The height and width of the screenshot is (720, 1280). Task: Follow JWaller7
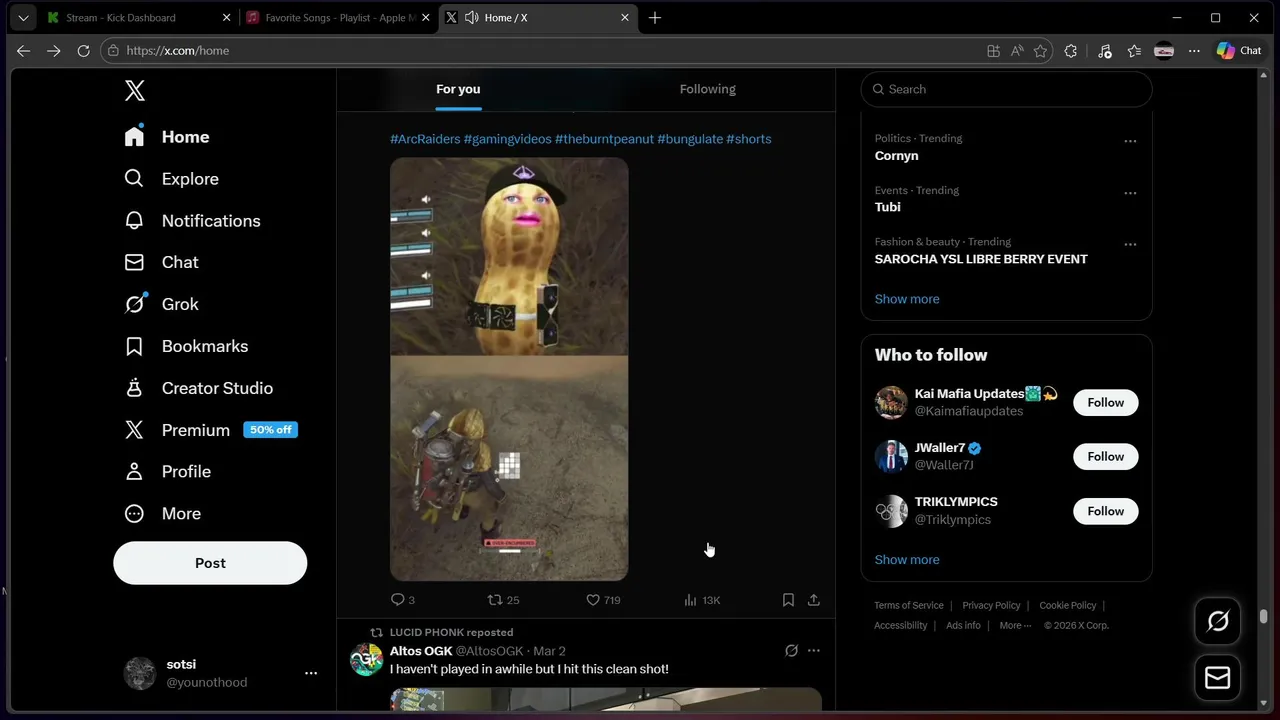(x=1106, y=456)
